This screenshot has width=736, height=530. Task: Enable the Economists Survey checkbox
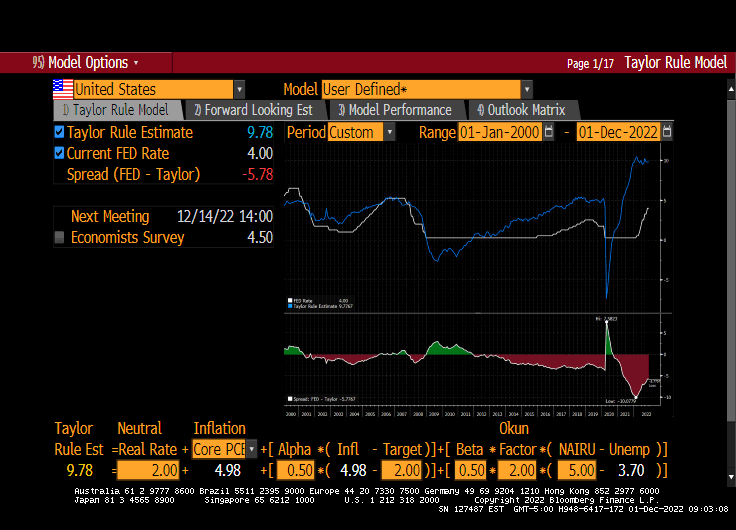point(60,238)
